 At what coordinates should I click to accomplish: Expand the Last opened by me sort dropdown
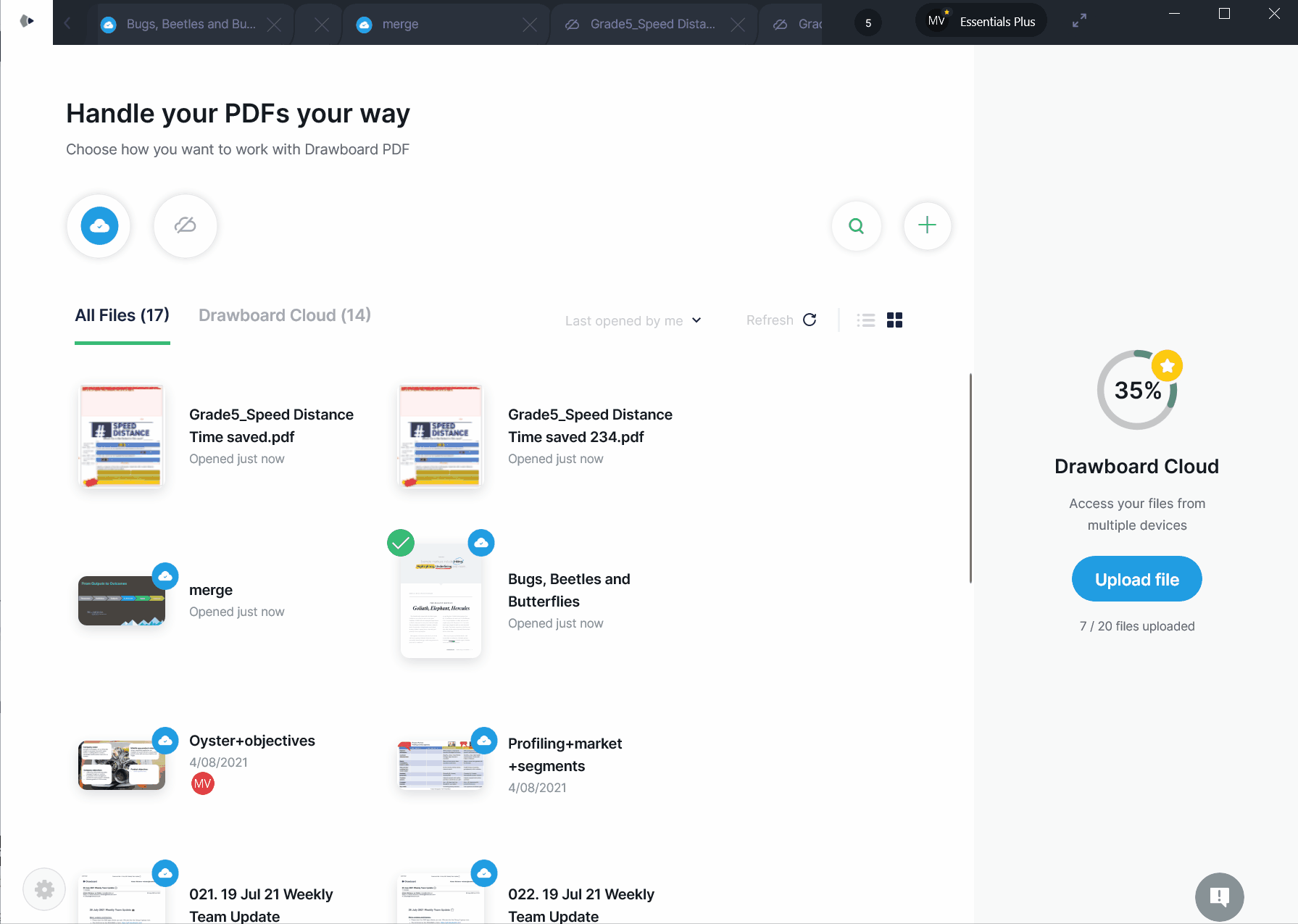point(633,320)
